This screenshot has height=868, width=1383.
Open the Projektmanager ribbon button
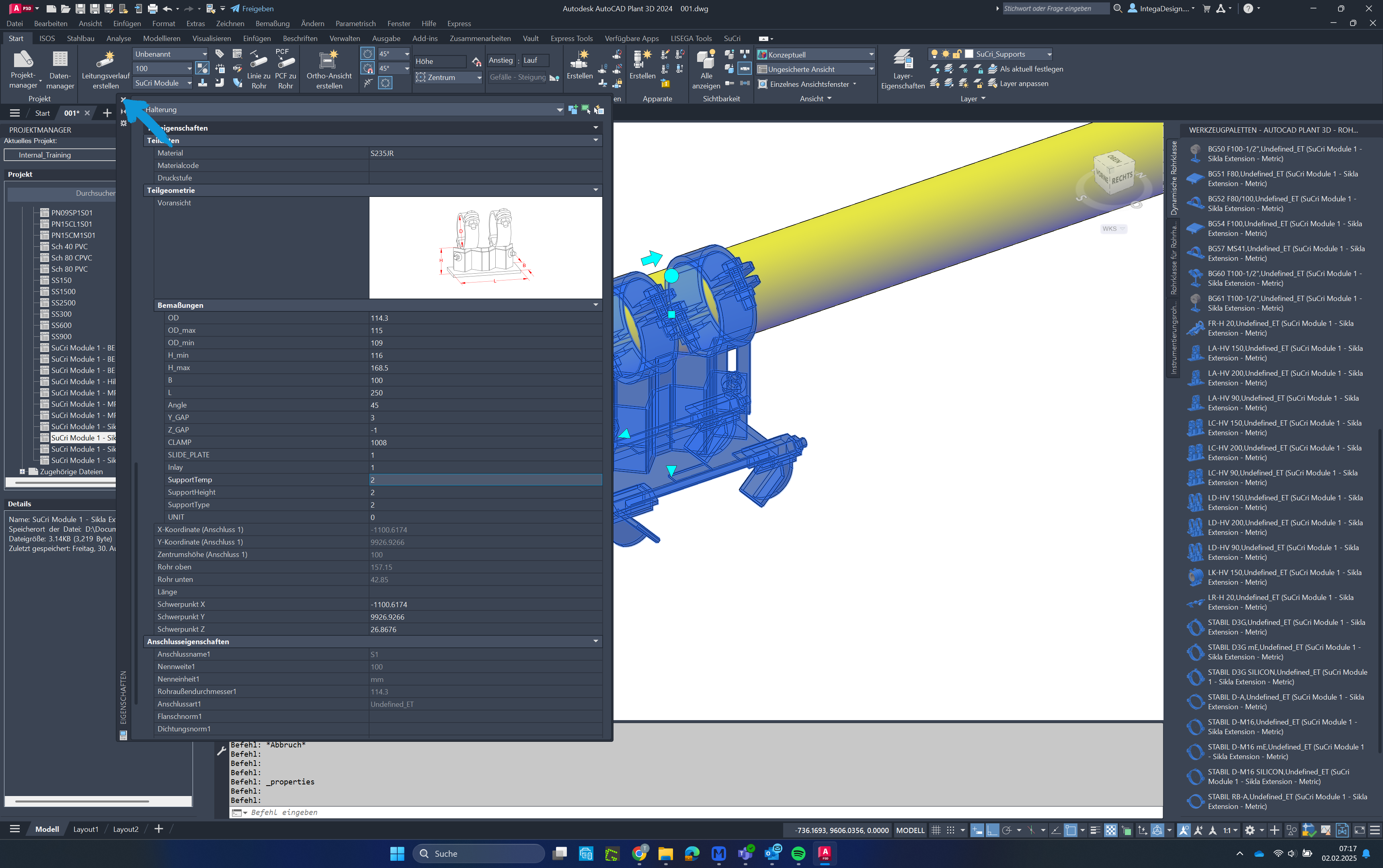tap(24, 70)
